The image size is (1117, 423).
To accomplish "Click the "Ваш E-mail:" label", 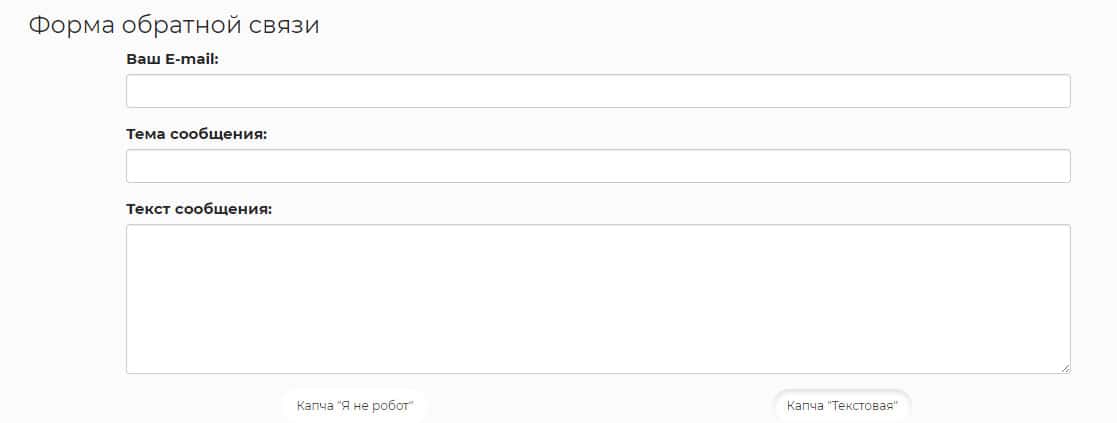I will click(172, 59).
